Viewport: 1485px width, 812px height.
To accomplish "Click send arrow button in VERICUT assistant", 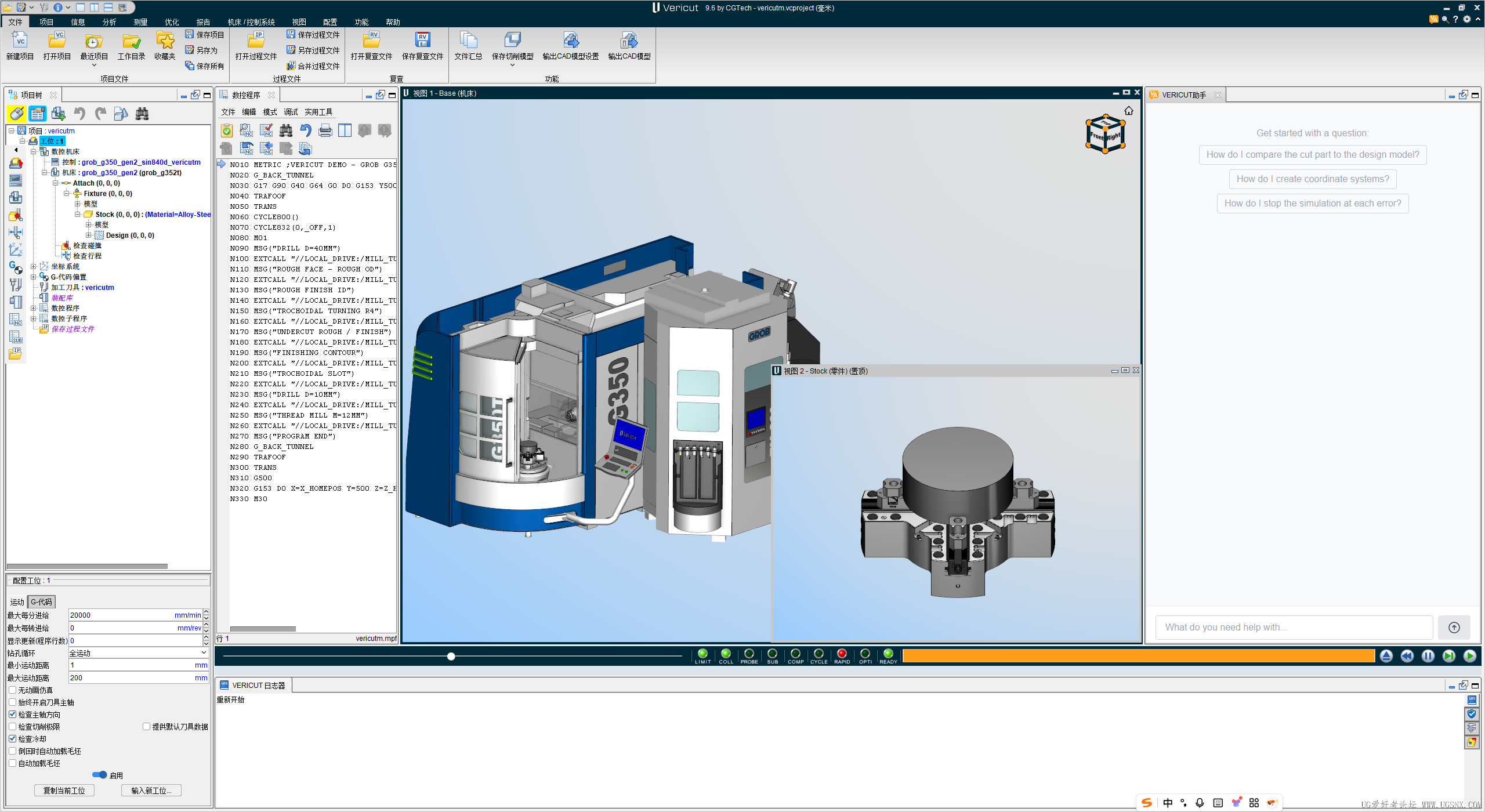I will click(x=1454, y=628).
